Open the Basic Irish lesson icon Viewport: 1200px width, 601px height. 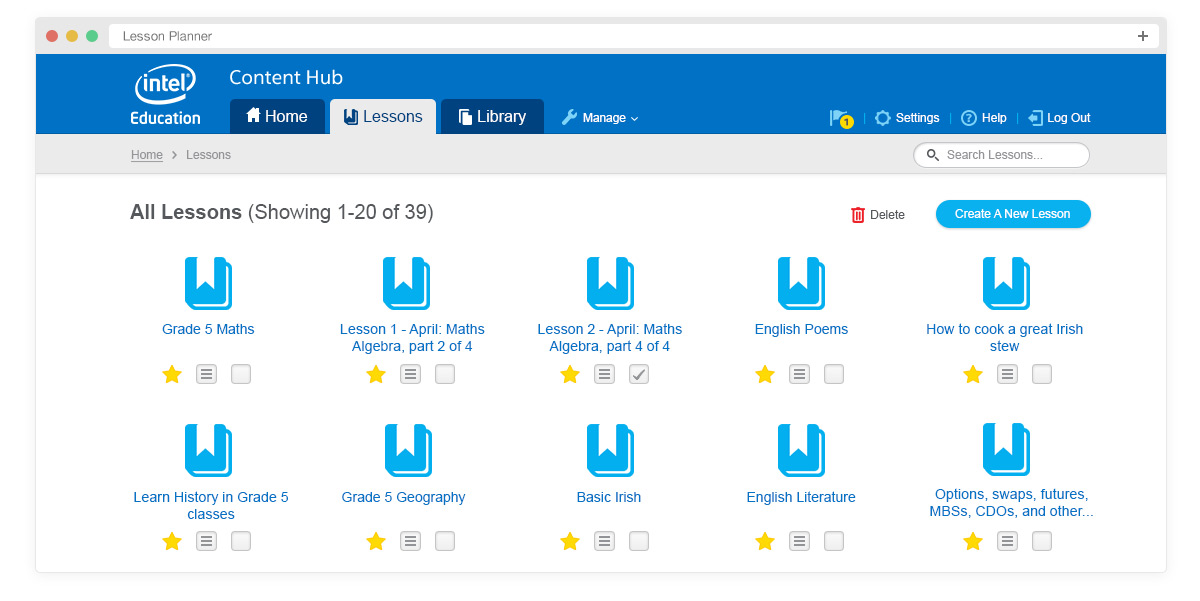click(x=609, y=450)
